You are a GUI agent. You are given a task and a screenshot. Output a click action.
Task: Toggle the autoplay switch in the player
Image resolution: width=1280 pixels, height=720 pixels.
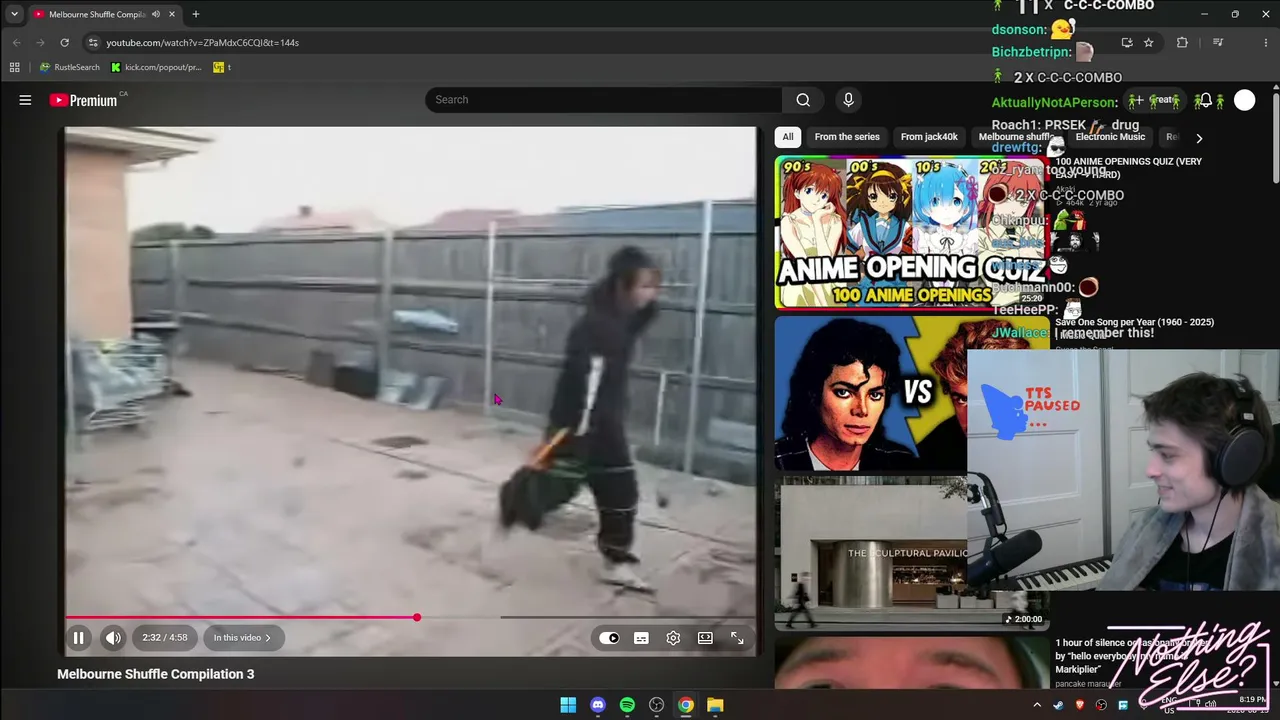(609, 638)
